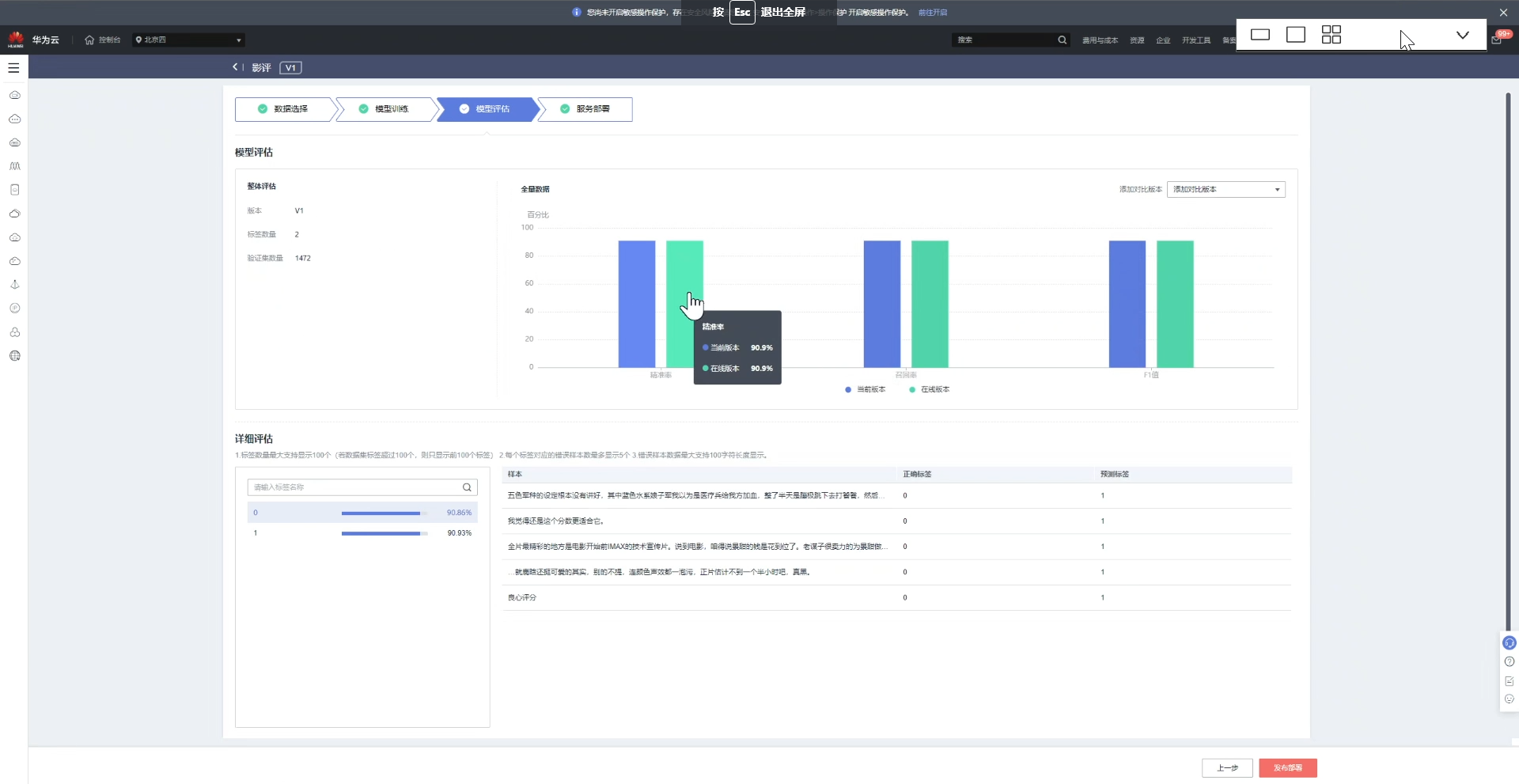Open the IP circle sidebar icon
Image resolution: width=1519 pixels, height=784 pixels.
coord(14,309)
